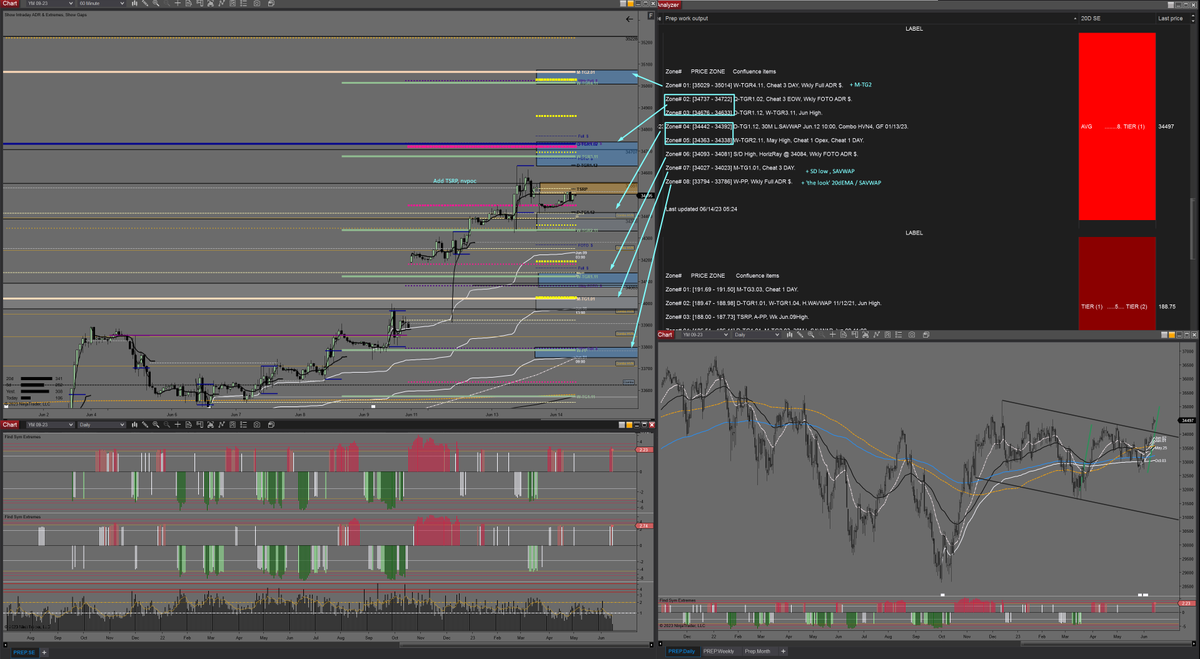Click zoom in icon on 60 Minute chart
Viewport: 1200px width, 659px height.
[x=155, y=5]
